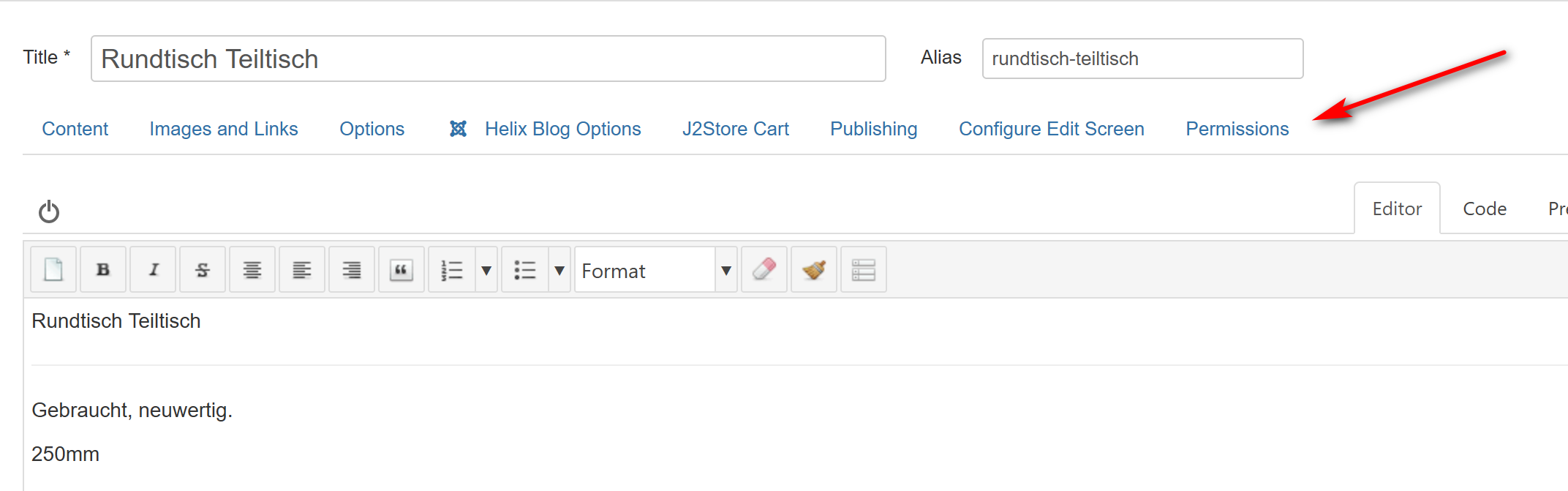
Task: Apply strikethrough formatting
Action: (203, 270)
